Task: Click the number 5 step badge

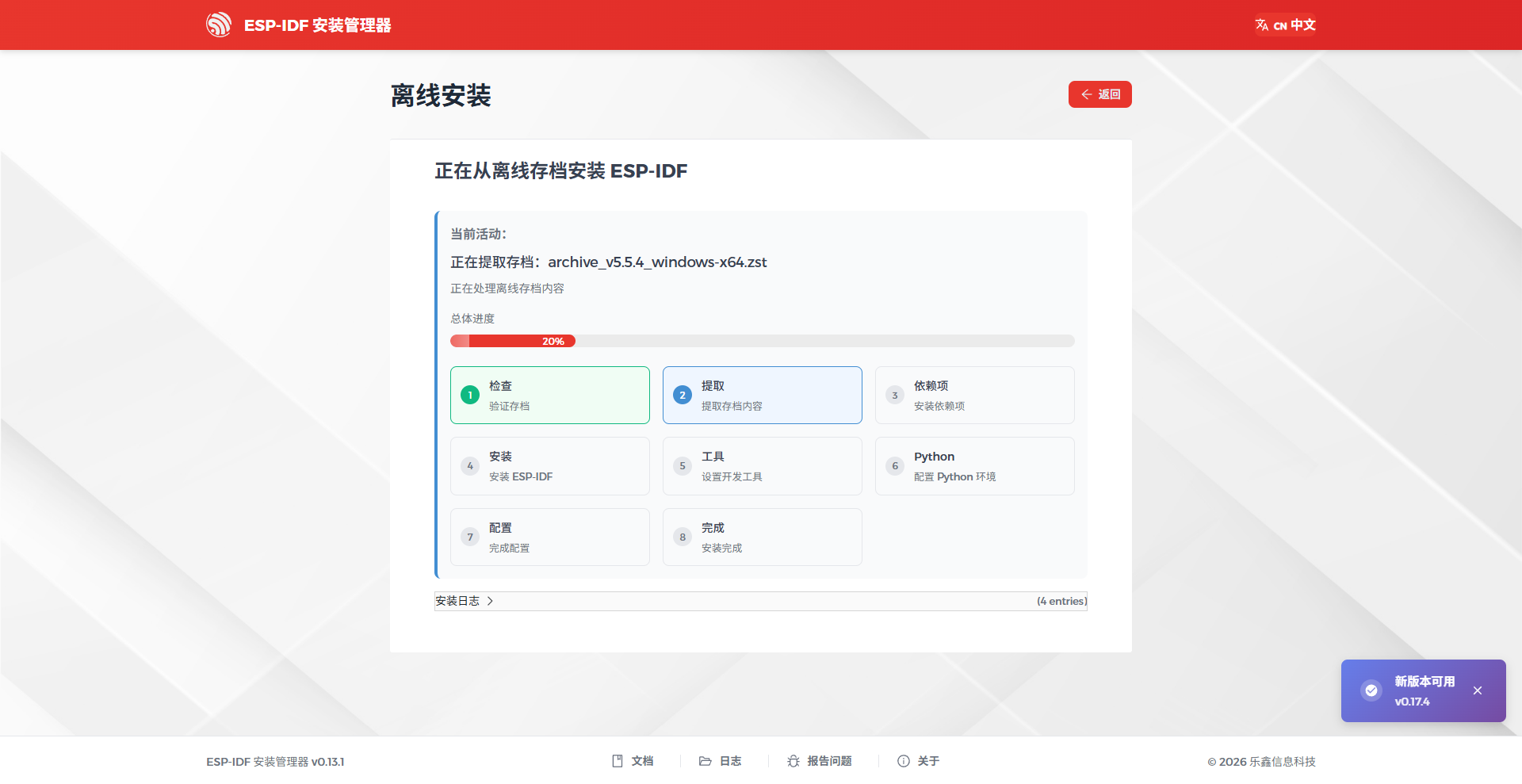Action: point(683,466)
